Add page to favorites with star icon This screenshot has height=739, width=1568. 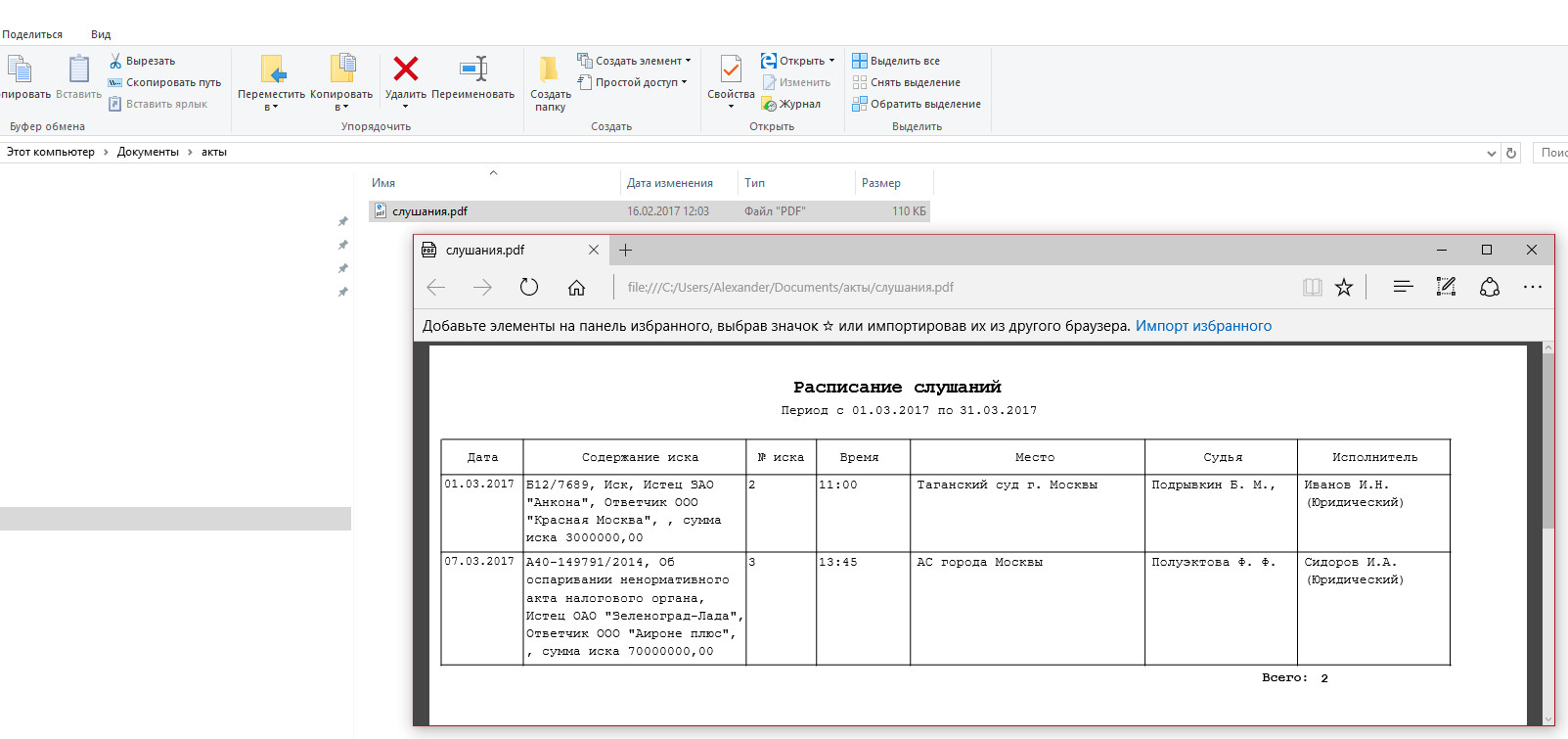[1344, 287]
